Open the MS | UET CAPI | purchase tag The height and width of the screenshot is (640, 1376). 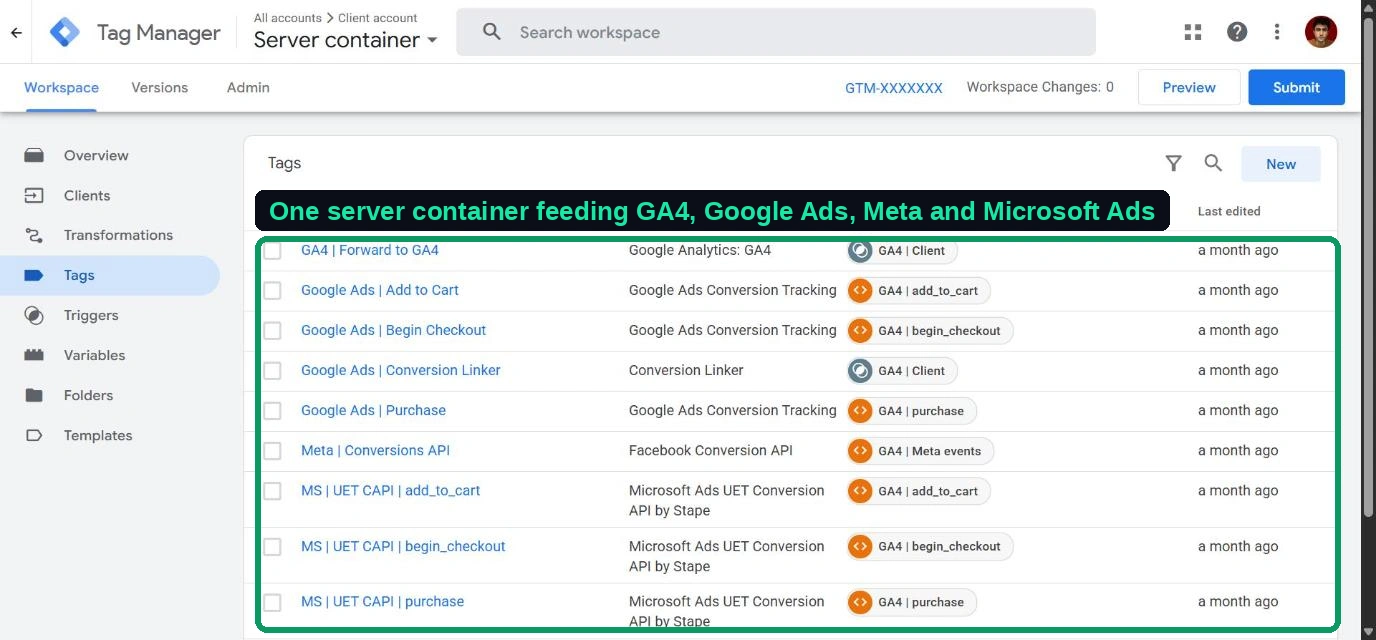[x=382, y=601]
